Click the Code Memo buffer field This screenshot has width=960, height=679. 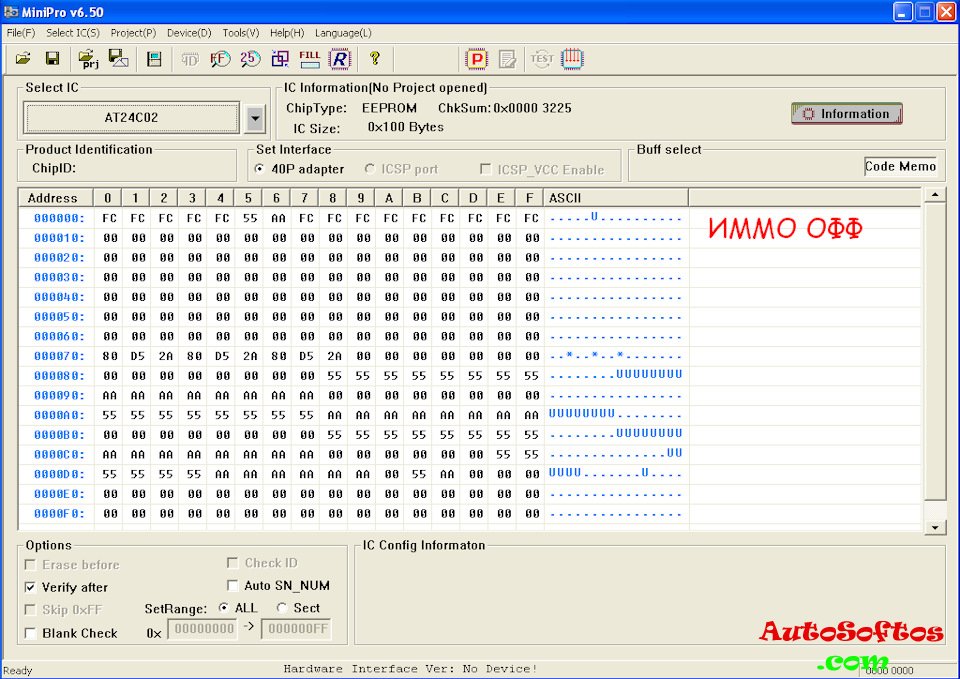pyautogui.click(x=900, y=167)
